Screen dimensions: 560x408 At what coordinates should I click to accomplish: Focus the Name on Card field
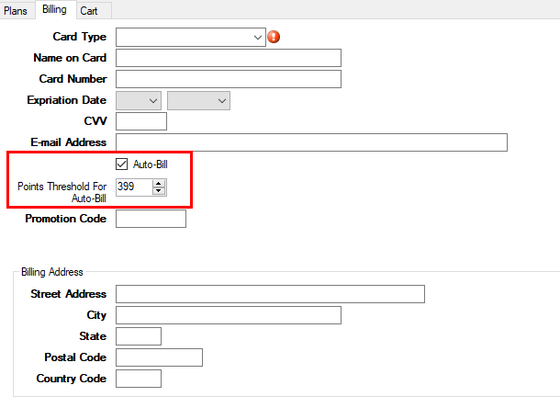[x=229, y=58]
